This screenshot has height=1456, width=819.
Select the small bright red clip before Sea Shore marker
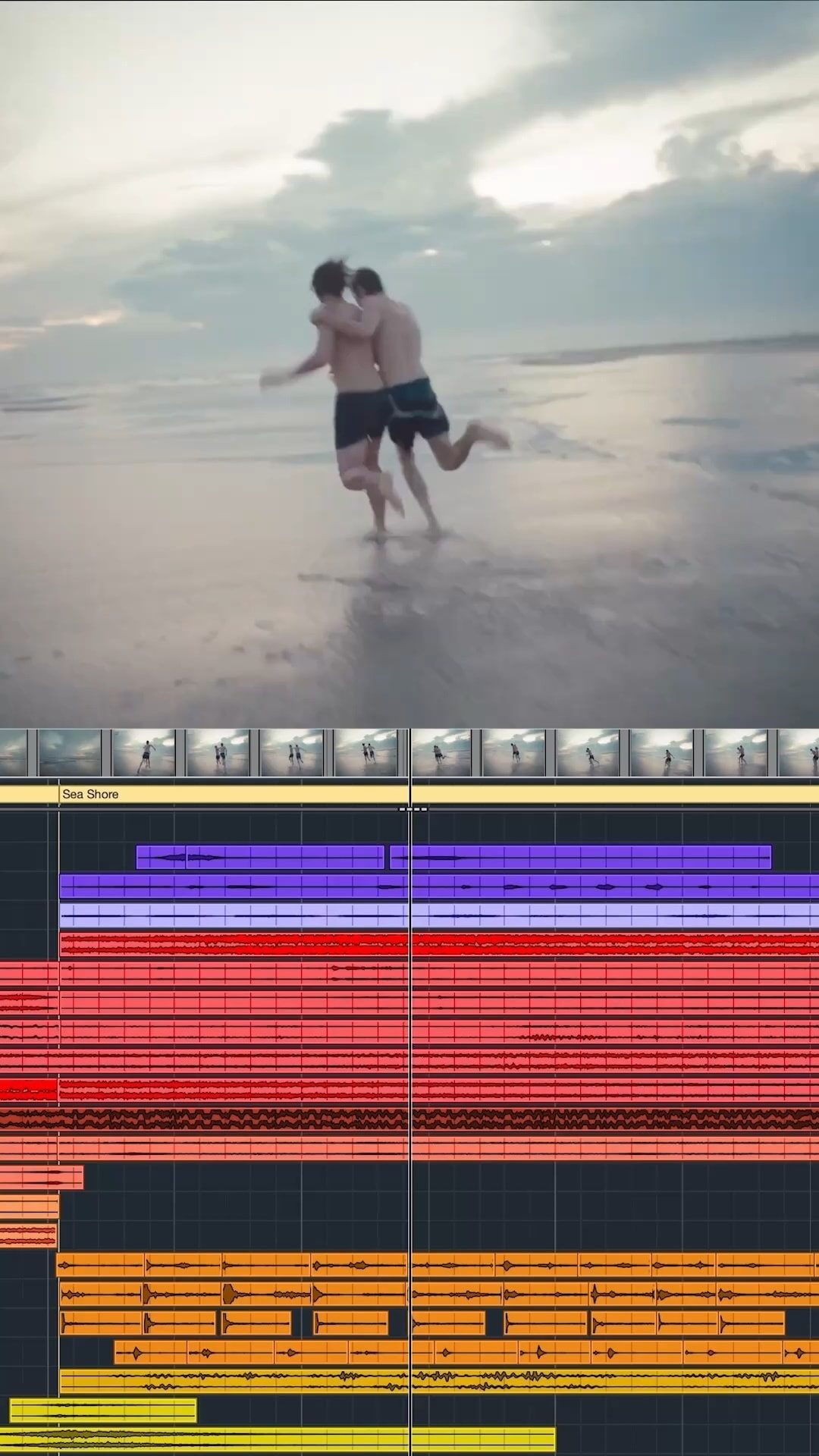(29, 1090)
